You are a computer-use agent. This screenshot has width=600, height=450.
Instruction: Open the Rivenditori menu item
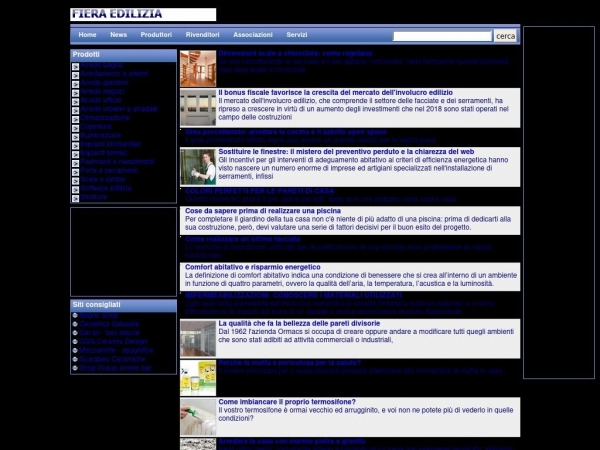[x=202, y=35]
